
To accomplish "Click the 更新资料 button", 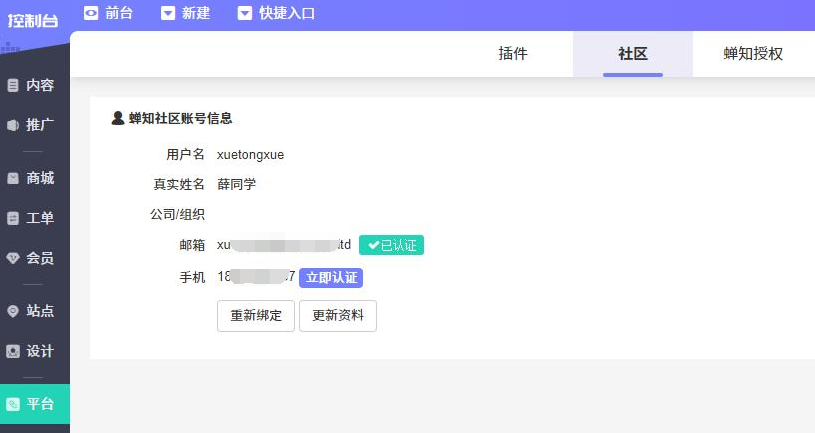I will (x=338, y=316).
